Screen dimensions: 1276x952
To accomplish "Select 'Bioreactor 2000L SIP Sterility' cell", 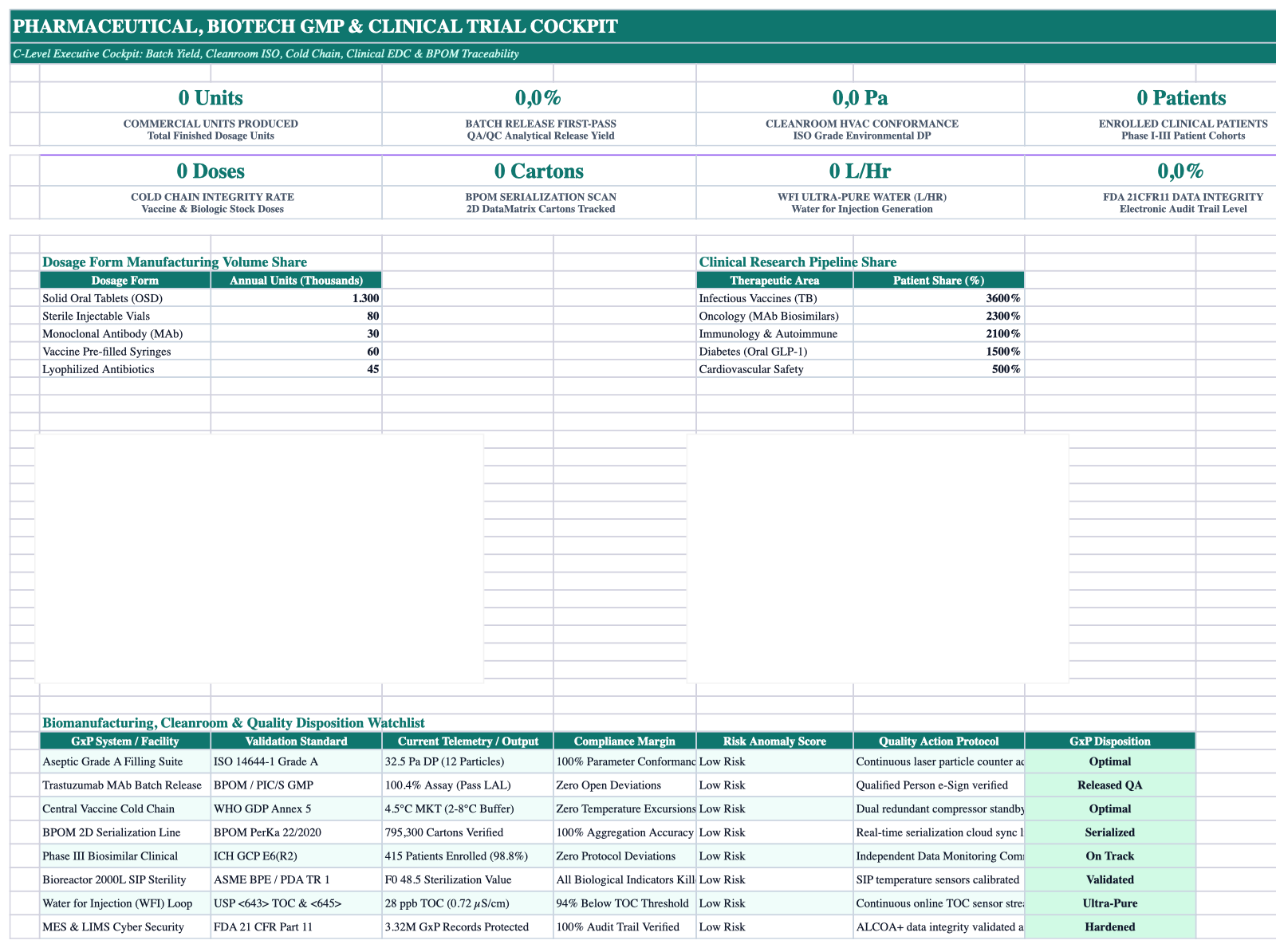I will pyautogui.click(x=125, y=879).
